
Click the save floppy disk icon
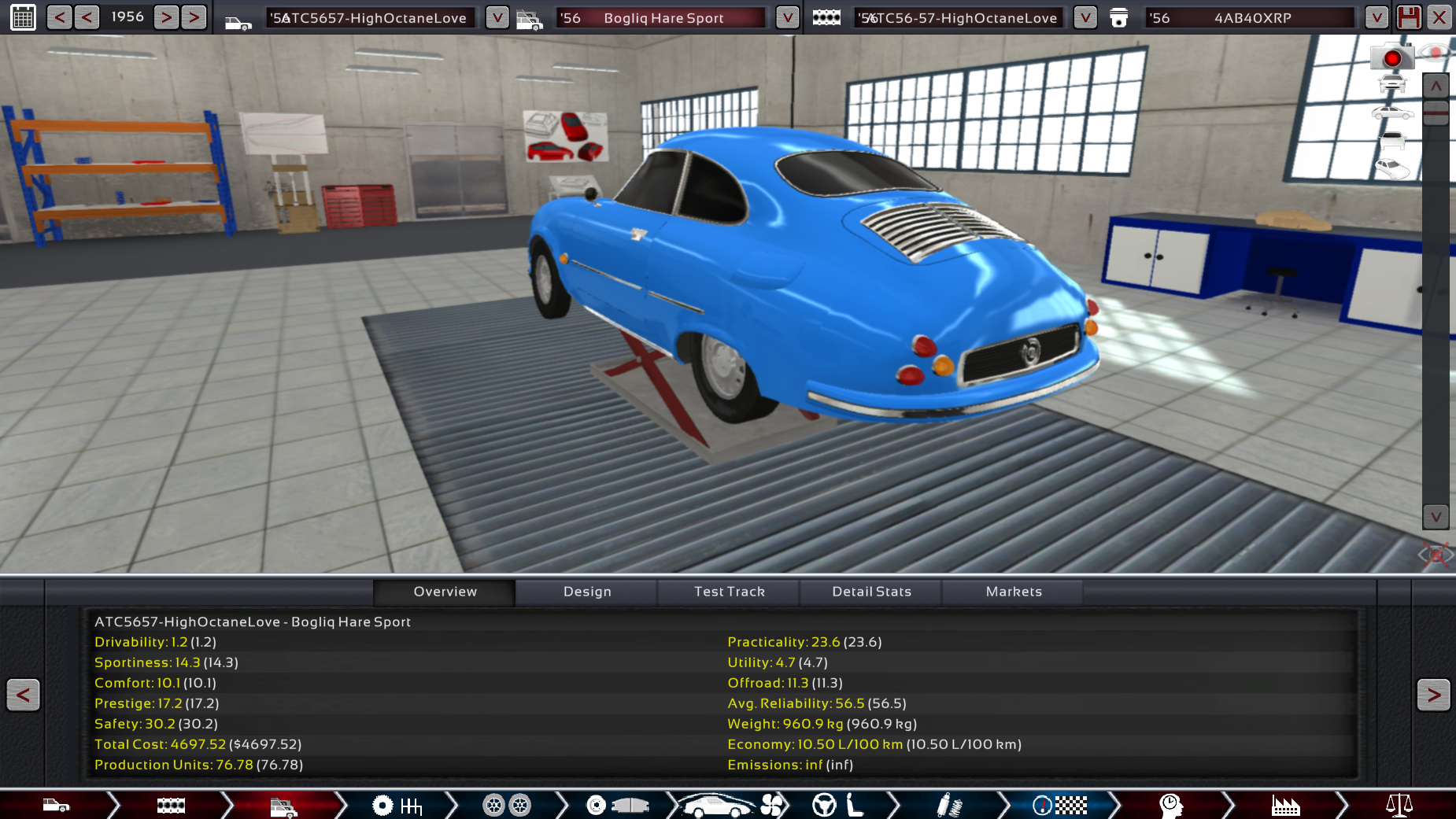[x=1409, y=17]
